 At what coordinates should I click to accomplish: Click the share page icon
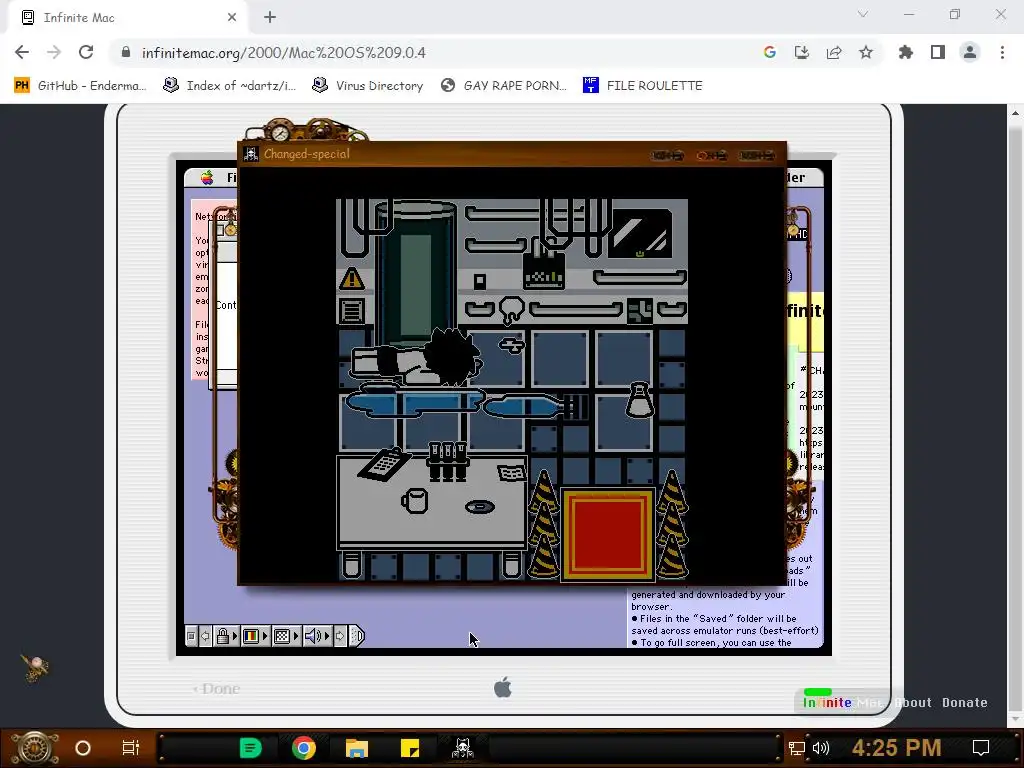[834, 52]
